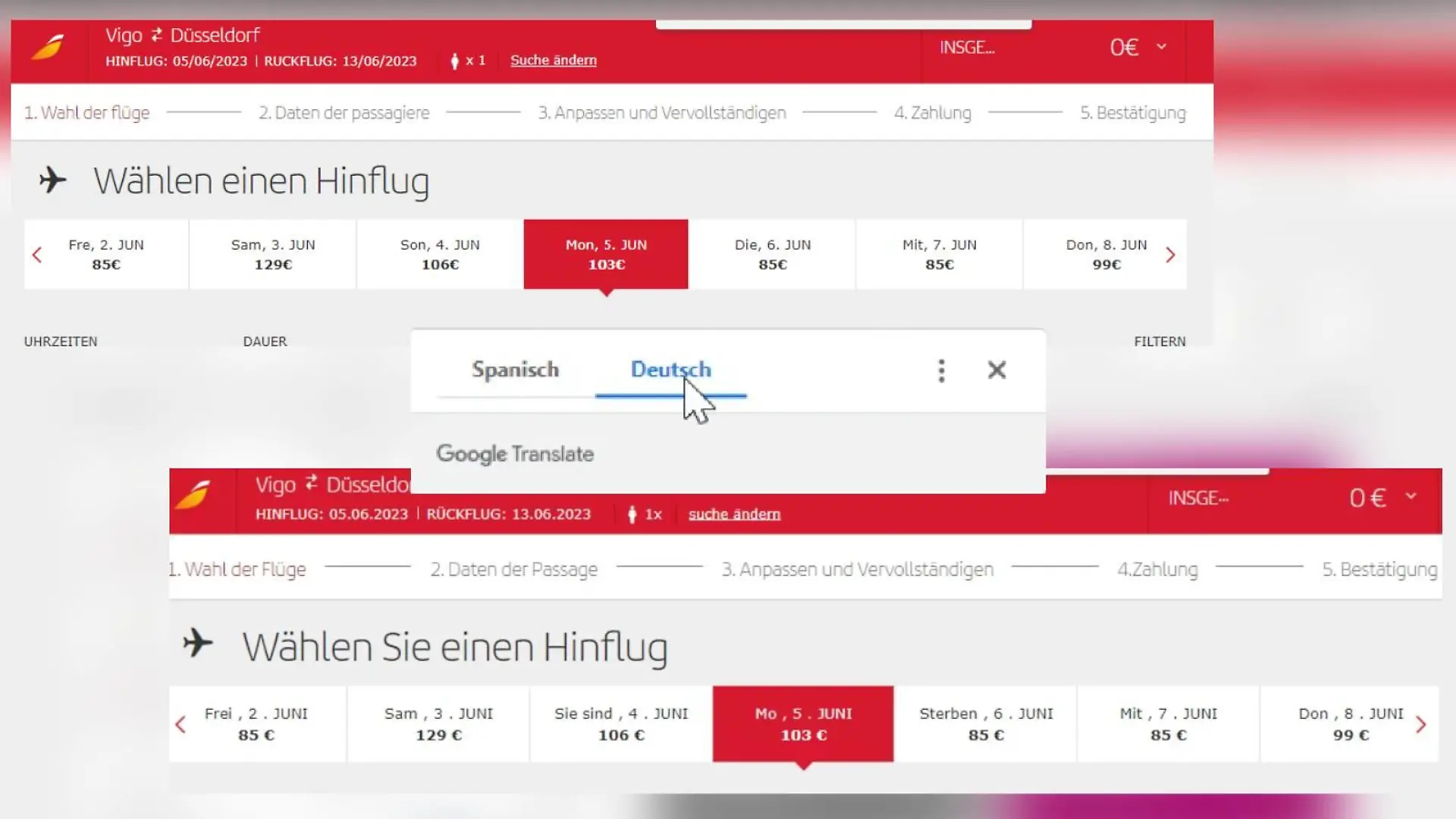The width and height of the screenshot is (1456, 819).
Task: Click step 2. Daten der Passage
Action: tap(513, 570)
